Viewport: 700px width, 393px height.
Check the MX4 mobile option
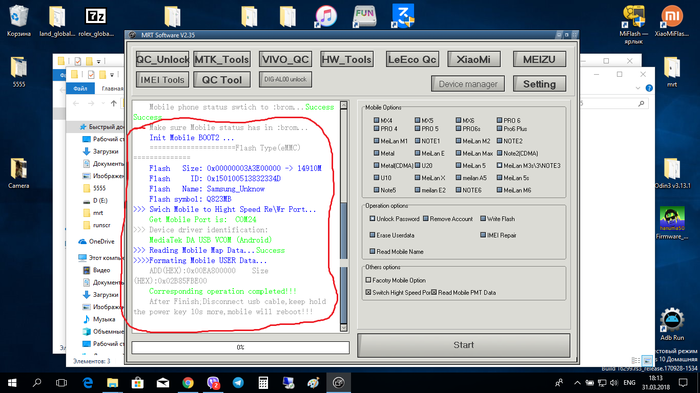(x=376, y=120)
